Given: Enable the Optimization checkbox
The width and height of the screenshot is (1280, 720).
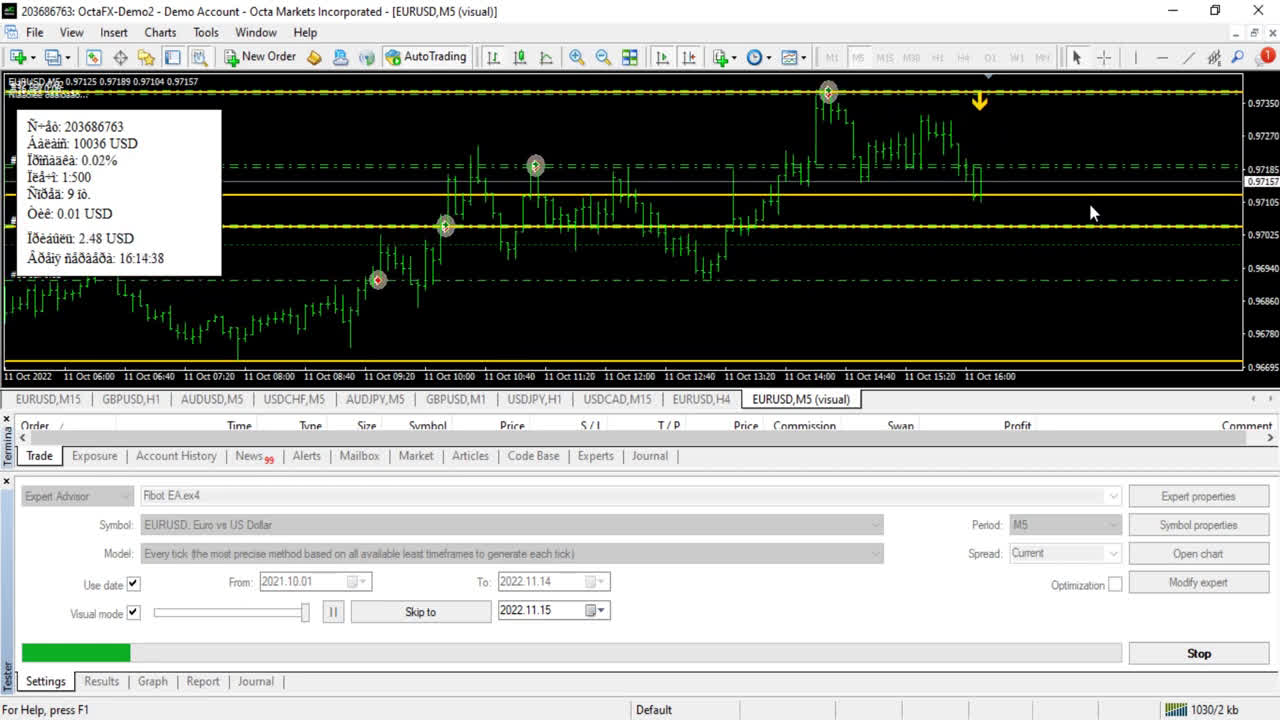Looking at the screenshot, I should coord(1115,584).
